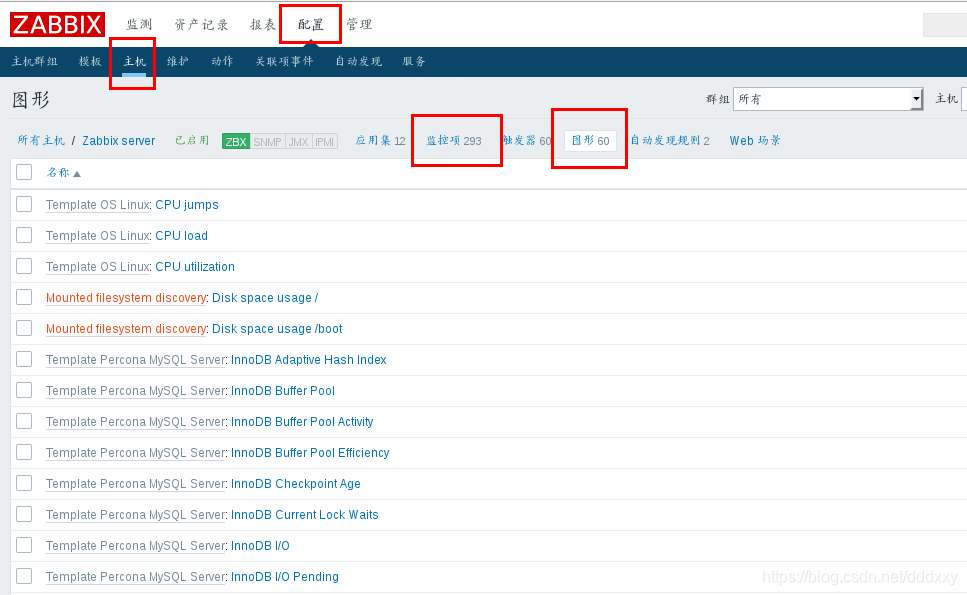Open the 资产记录 top menu
This screenshot has height=595, width=967.
(202, 25)
